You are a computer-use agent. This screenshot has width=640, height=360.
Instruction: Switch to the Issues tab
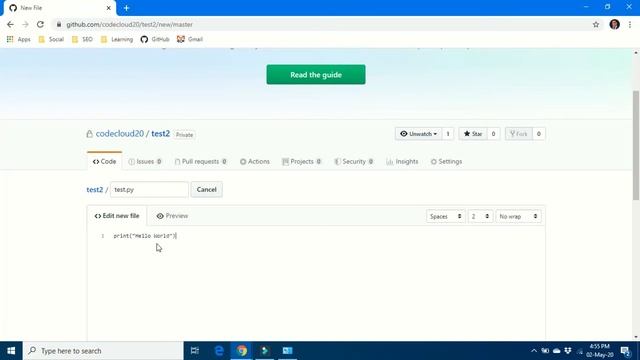tap(145, 162)
